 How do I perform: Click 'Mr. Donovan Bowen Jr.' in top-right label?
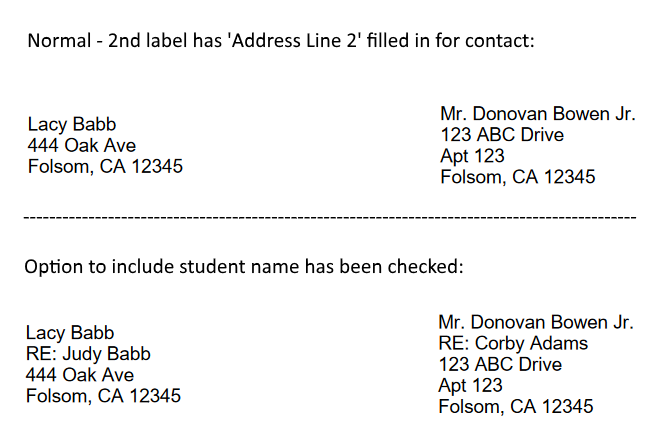pos(537,114)
